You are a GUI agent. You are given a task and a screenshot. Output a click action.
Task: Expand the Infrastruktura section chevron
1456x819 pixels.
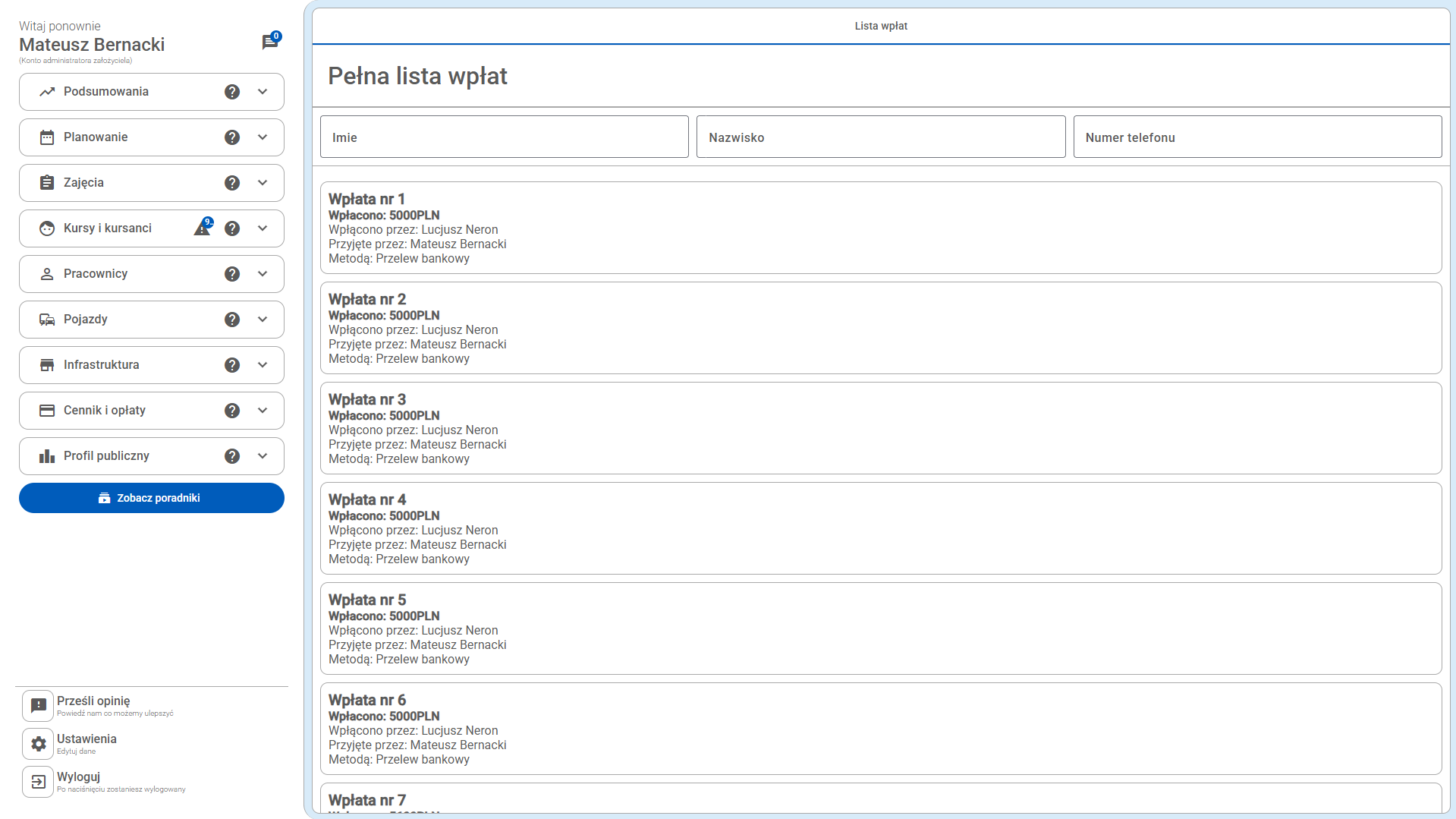[x=263, y=365]
